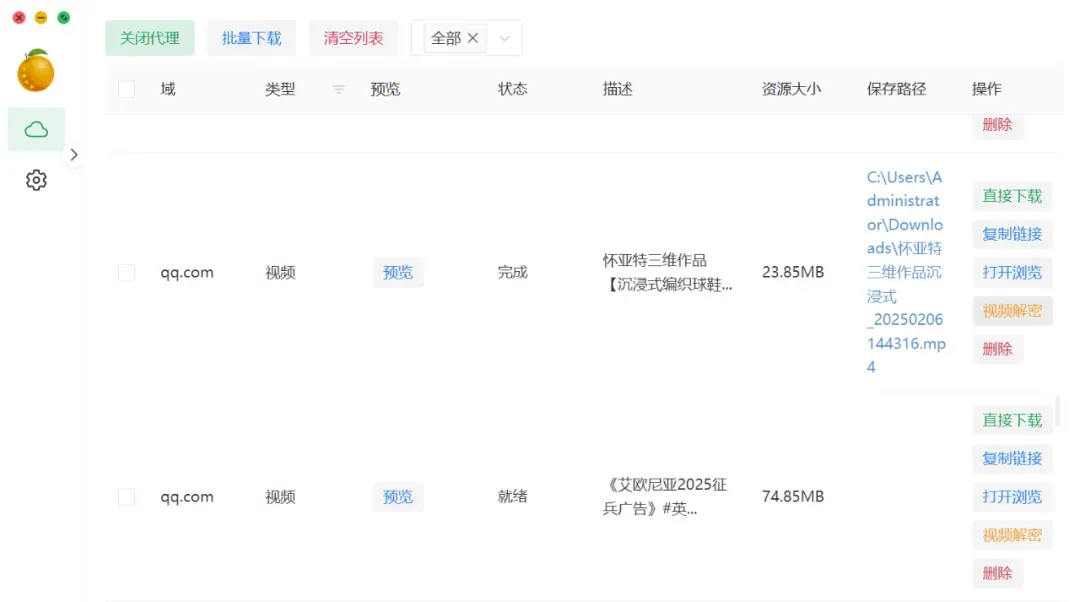The height and width of the screenshot is (602, 1080).
Task: Click 直接下载 for the 23.85MB video
Action: pos(1012,196)
